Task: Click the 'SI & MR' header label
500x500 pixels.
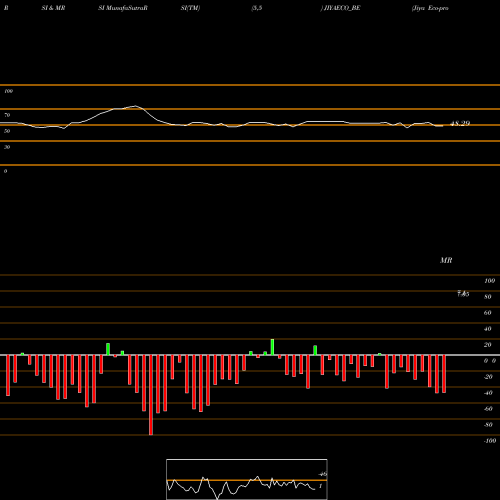Action: (x=53, y=8)
